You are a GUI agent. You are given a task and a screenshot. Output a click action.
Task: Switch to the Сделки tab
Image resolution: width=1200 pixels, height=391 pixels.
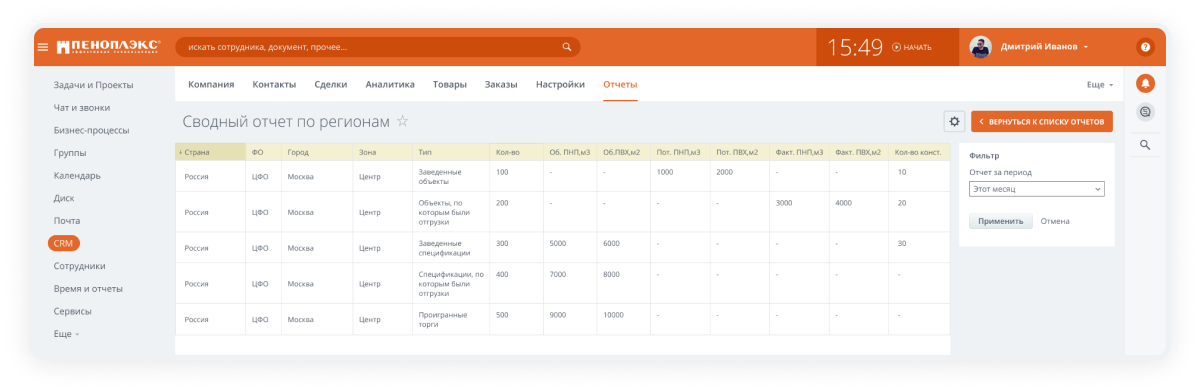pyautogui.click(x=331, y=85)
